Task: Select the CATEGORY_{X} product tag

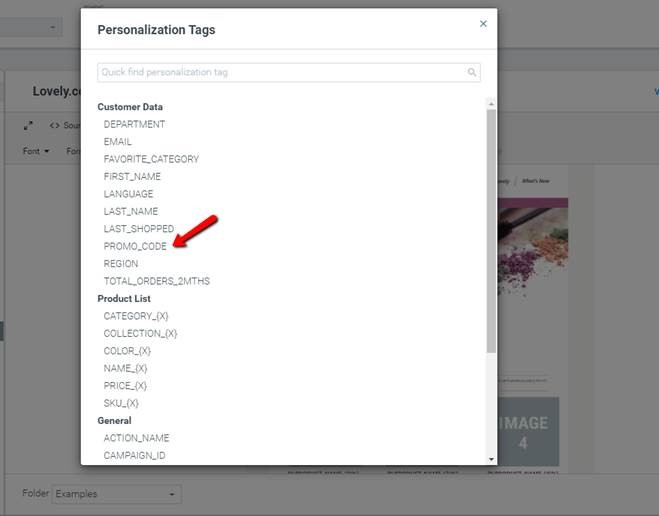Action: [136, 316]
